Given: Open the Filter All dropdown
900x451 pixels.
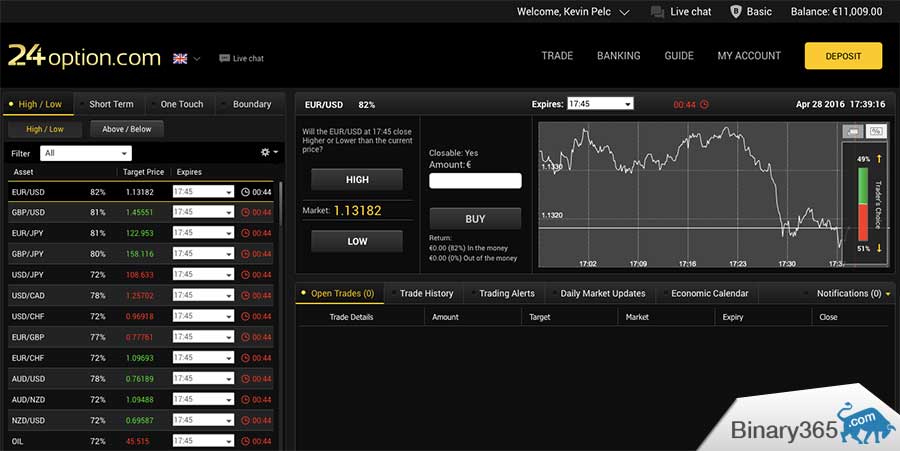Looking at the screenshot, I should 85,153.
